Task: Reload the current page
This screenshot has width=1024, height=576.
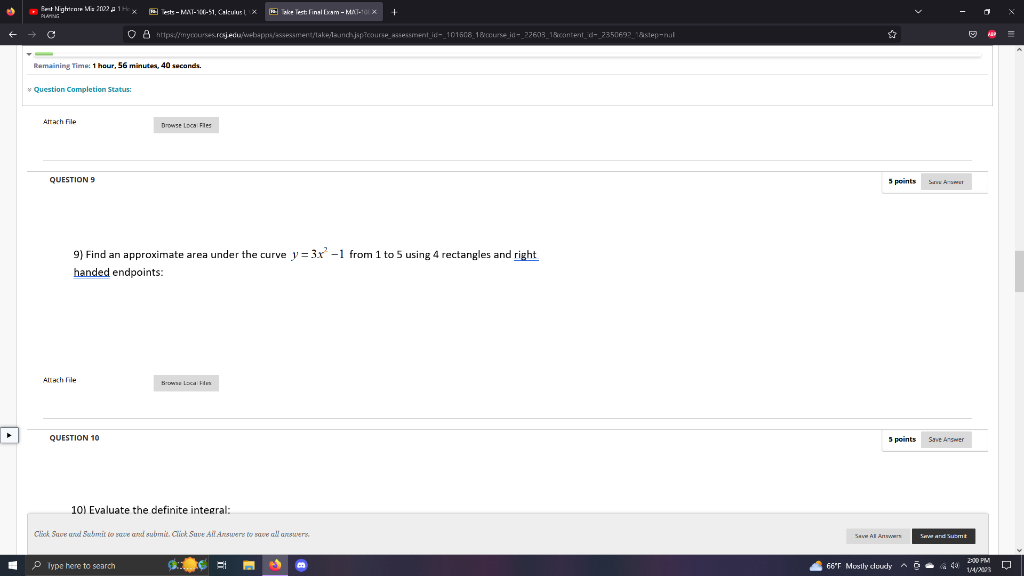Action: click(51, 34)
